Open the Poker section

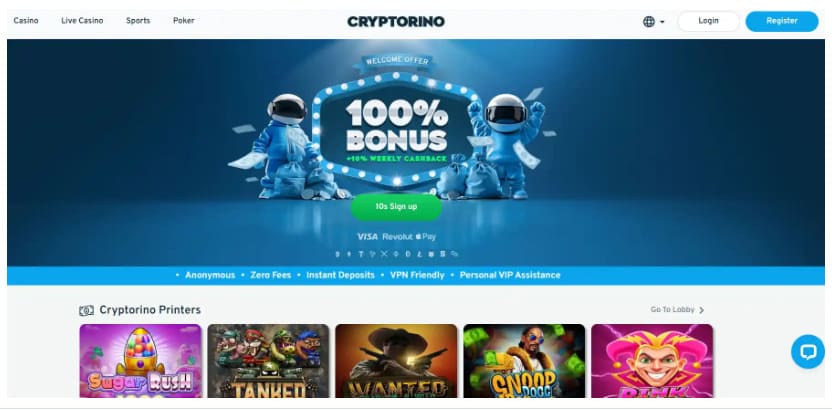coord(184,21)
